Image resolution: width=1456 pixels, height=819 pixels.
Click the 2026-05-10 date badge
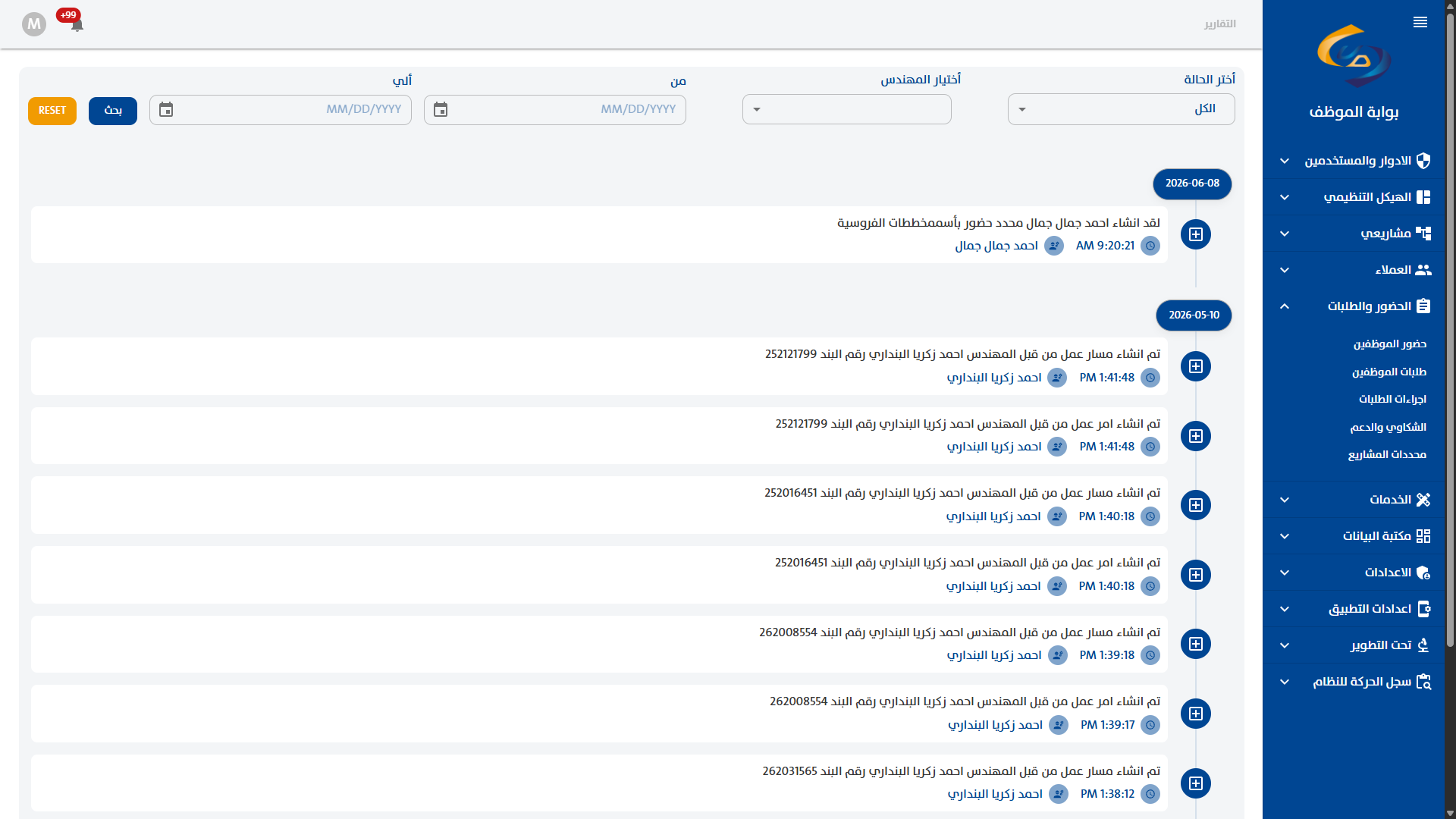pos(1194,315)
